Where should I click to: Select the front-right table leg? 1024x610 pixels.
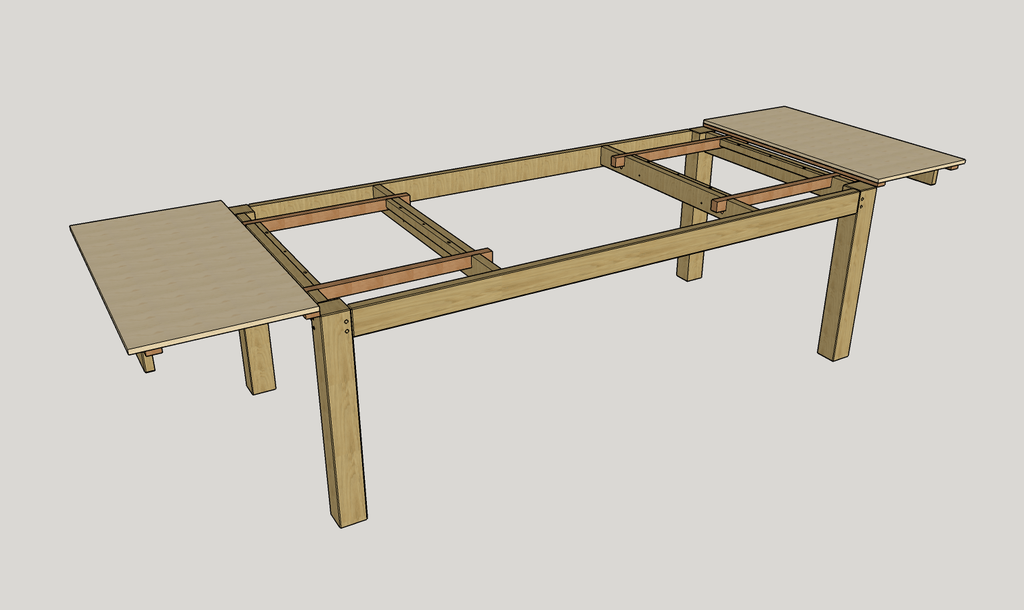(x=846, y=273)
